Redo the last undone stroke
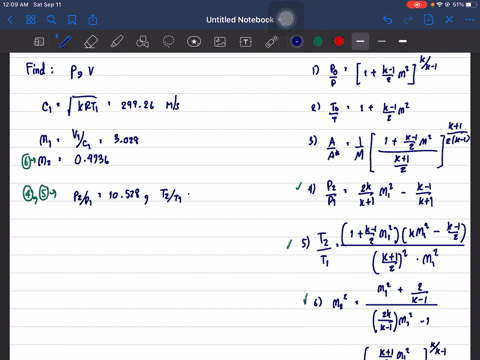The width and height of the screenshot is (480, 360). pyautogui.click(x=408, y=20)
